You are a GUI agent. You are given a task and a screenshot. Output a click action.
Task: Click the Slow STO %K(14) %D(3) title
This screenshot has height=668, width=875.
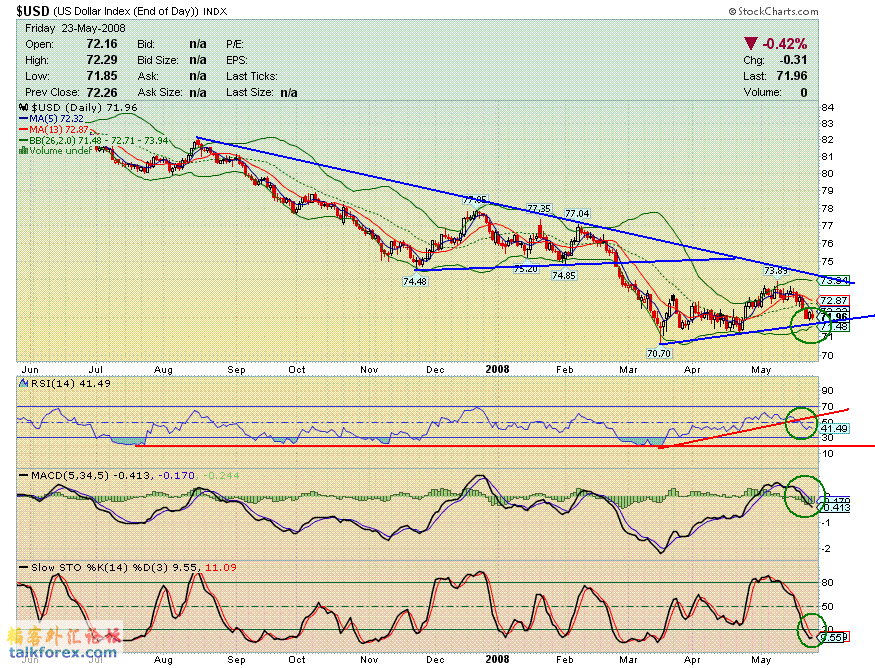pyautogui.click(x=99, y=567)
